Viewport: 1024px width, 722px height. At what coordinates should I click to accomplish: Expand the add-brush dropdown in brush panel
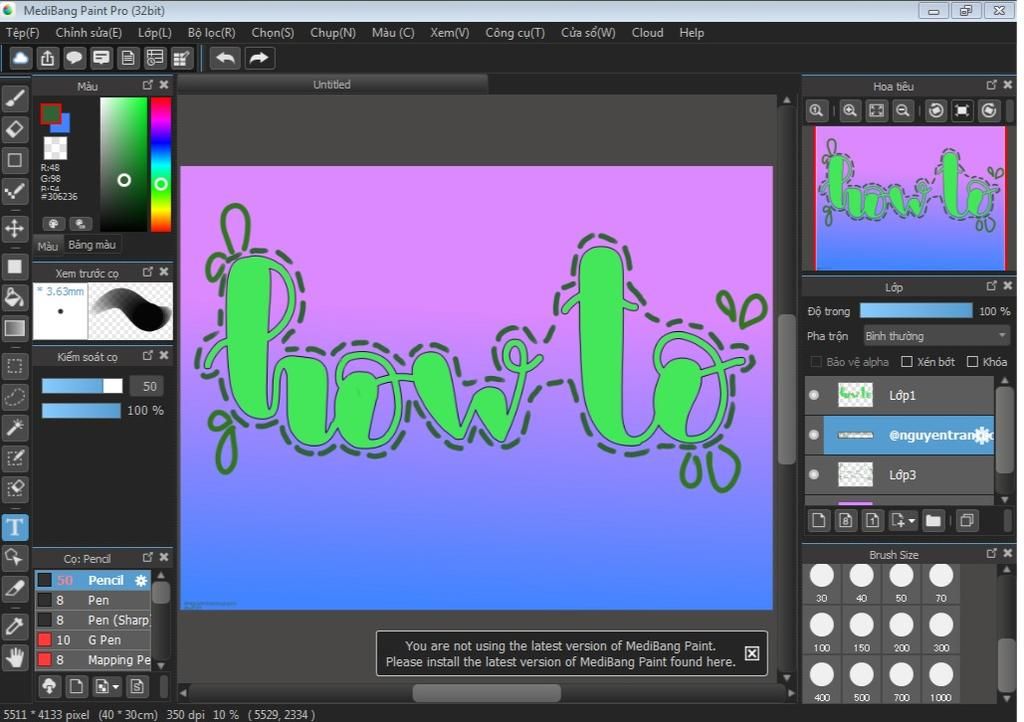coord(116,687)
